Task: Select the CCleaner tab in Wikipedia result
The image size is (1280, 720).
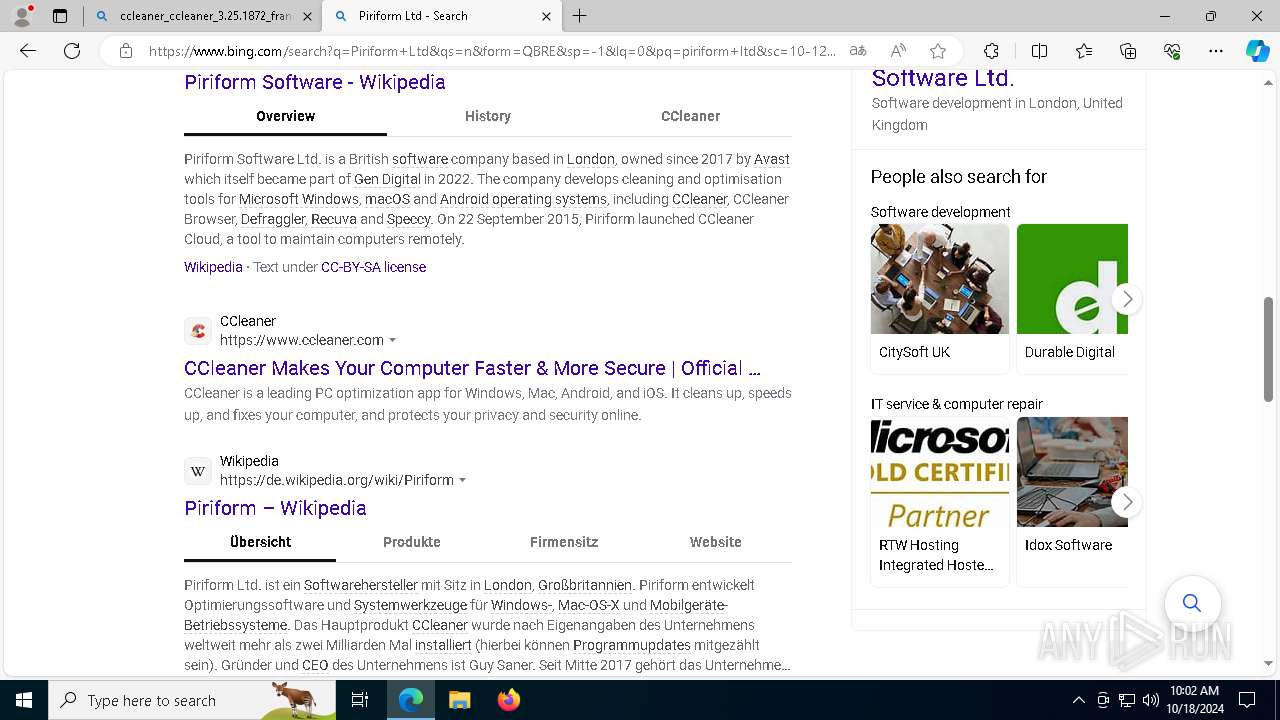Action: (x=690, y=116)
